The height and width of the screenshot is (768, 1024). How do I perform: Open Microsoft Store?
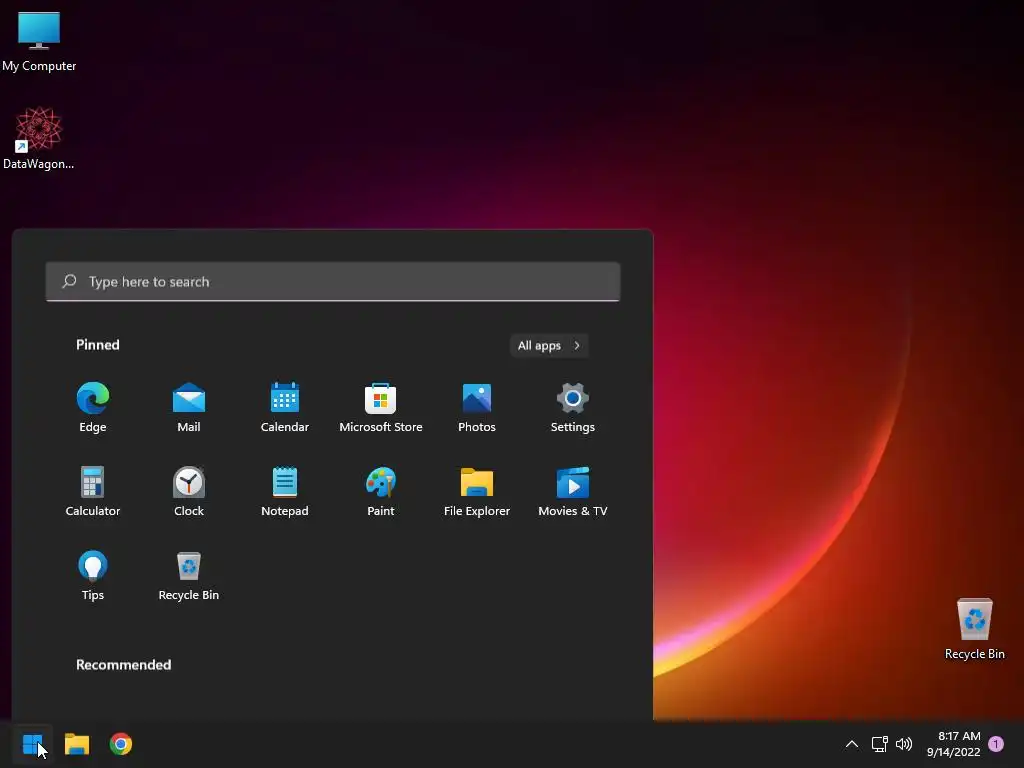click(381, 408)
